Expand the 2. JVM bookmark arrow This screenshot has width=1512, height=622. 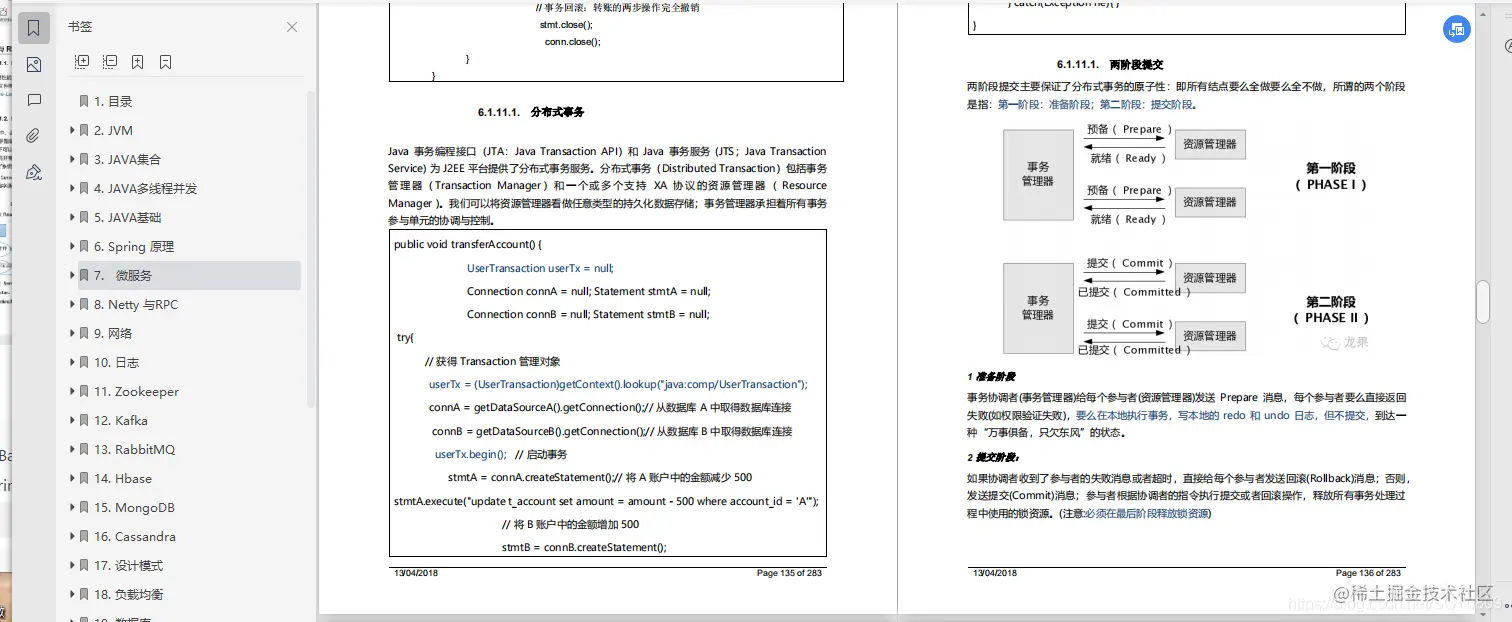coord(72,131)
